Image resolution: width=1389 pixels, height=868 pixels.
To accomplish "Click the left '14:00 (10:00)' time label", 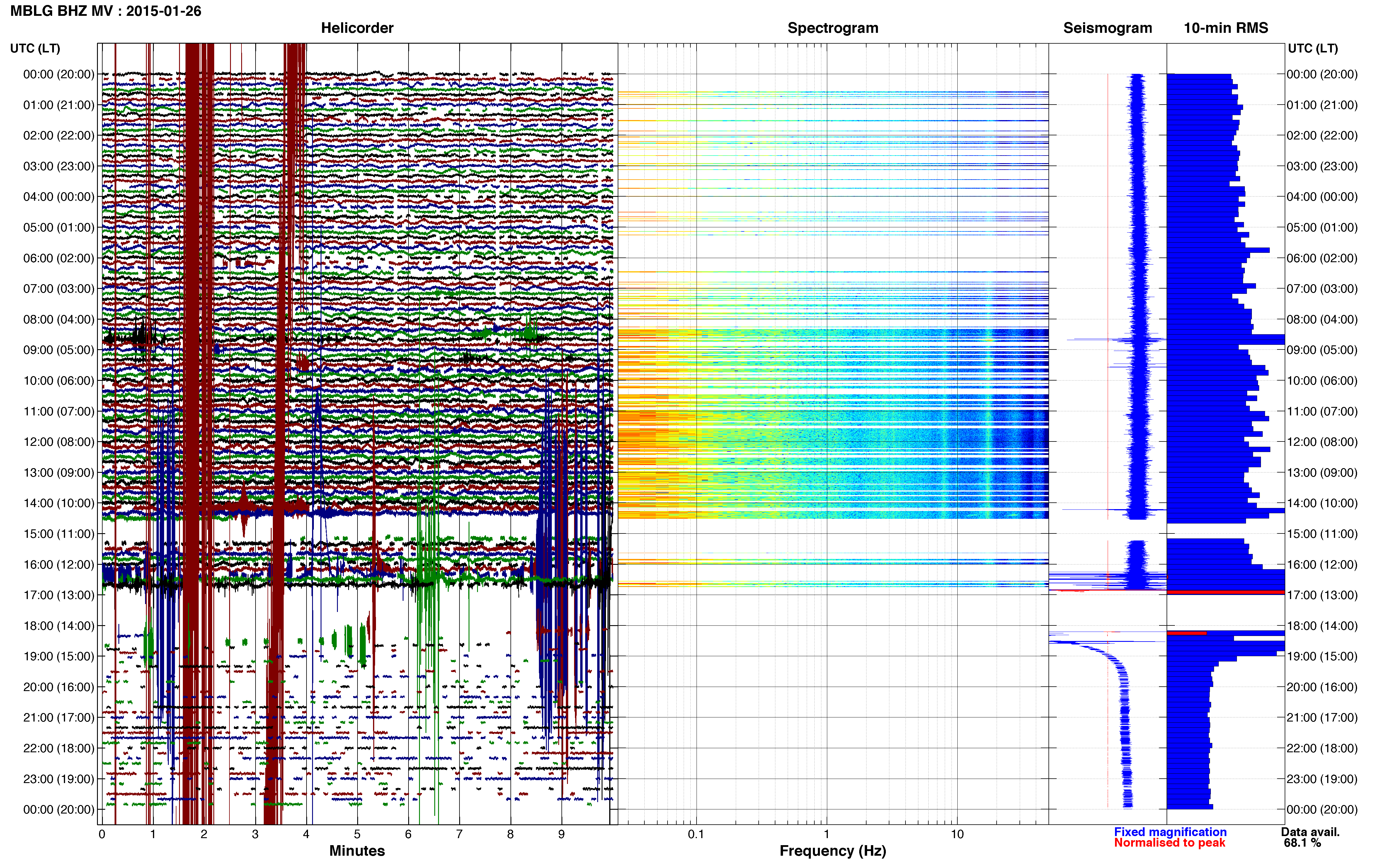I will pyautogui.click(x=59, y=503).
